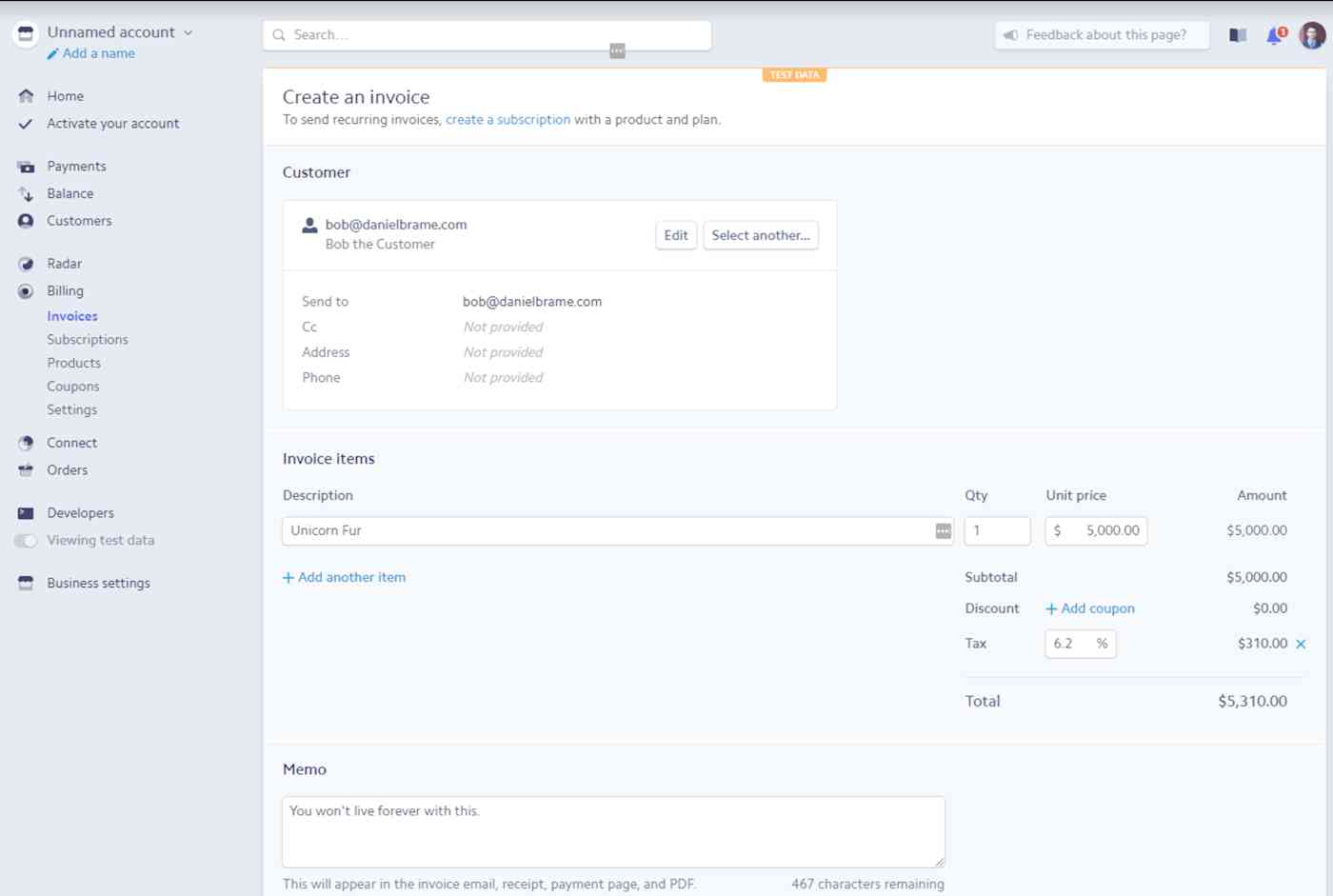Viewport: 1333px width, 896px height.
Task: Edit the customer bob@danielbrame.com
Action: 676,235
